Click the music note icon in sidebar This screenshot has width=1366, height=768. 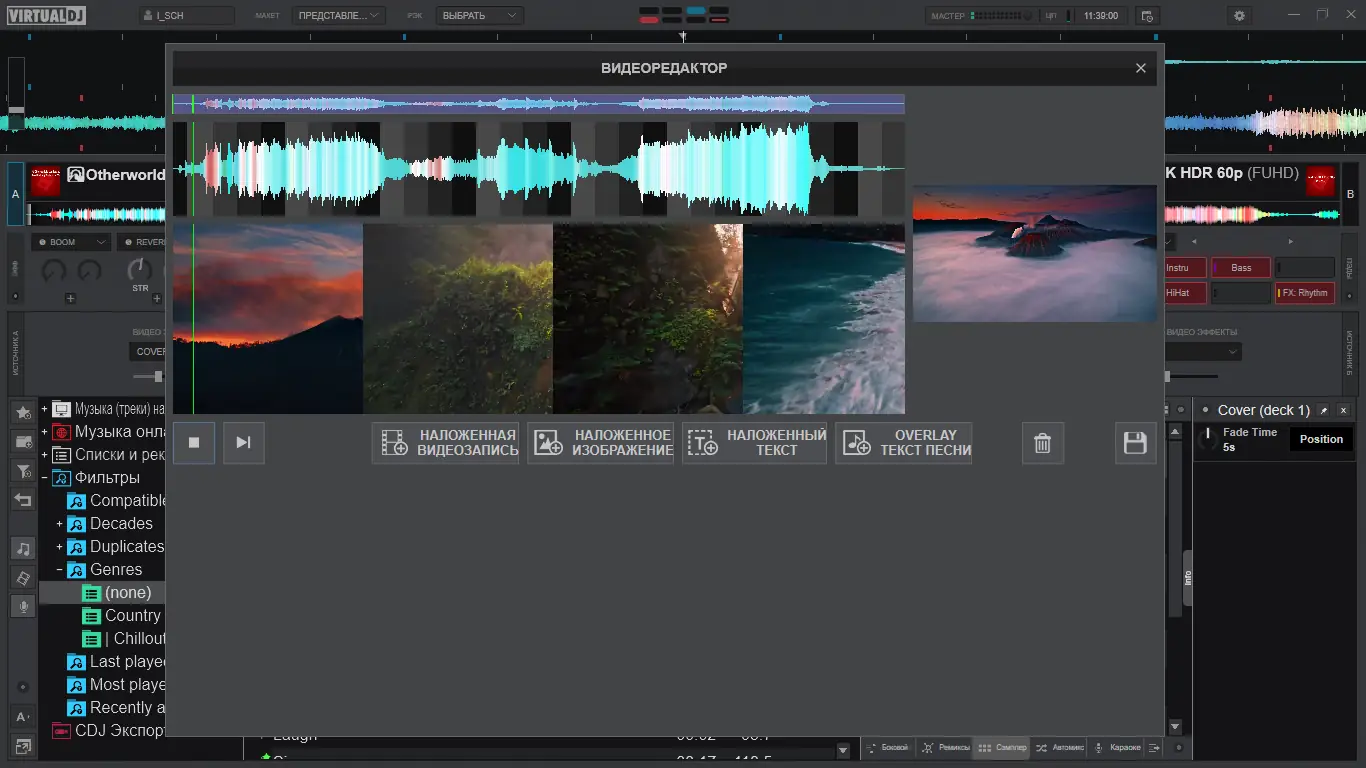[23, 548]
